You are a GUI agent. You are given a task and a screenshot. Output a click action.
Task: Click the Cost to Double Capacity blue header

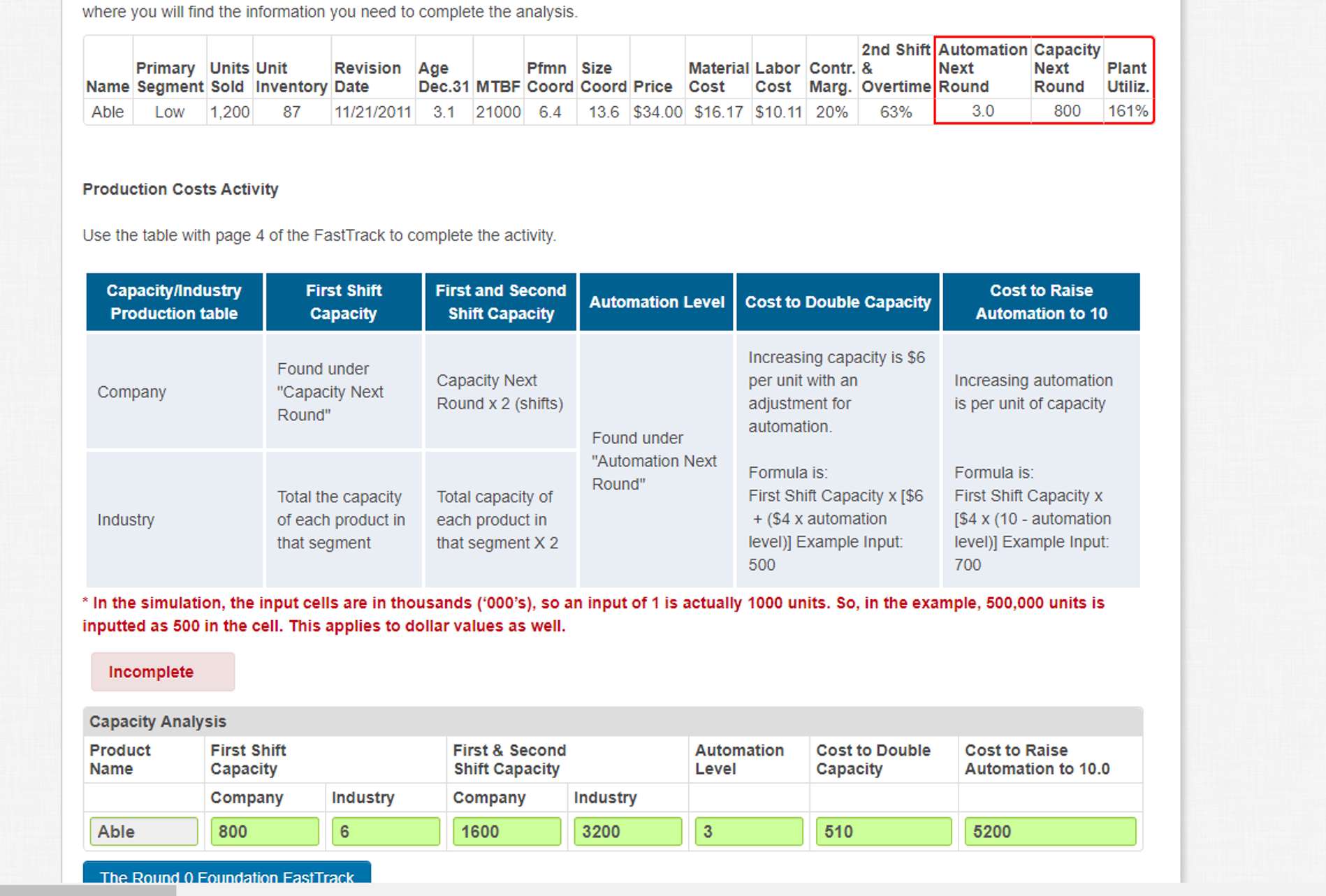point(838,302)
